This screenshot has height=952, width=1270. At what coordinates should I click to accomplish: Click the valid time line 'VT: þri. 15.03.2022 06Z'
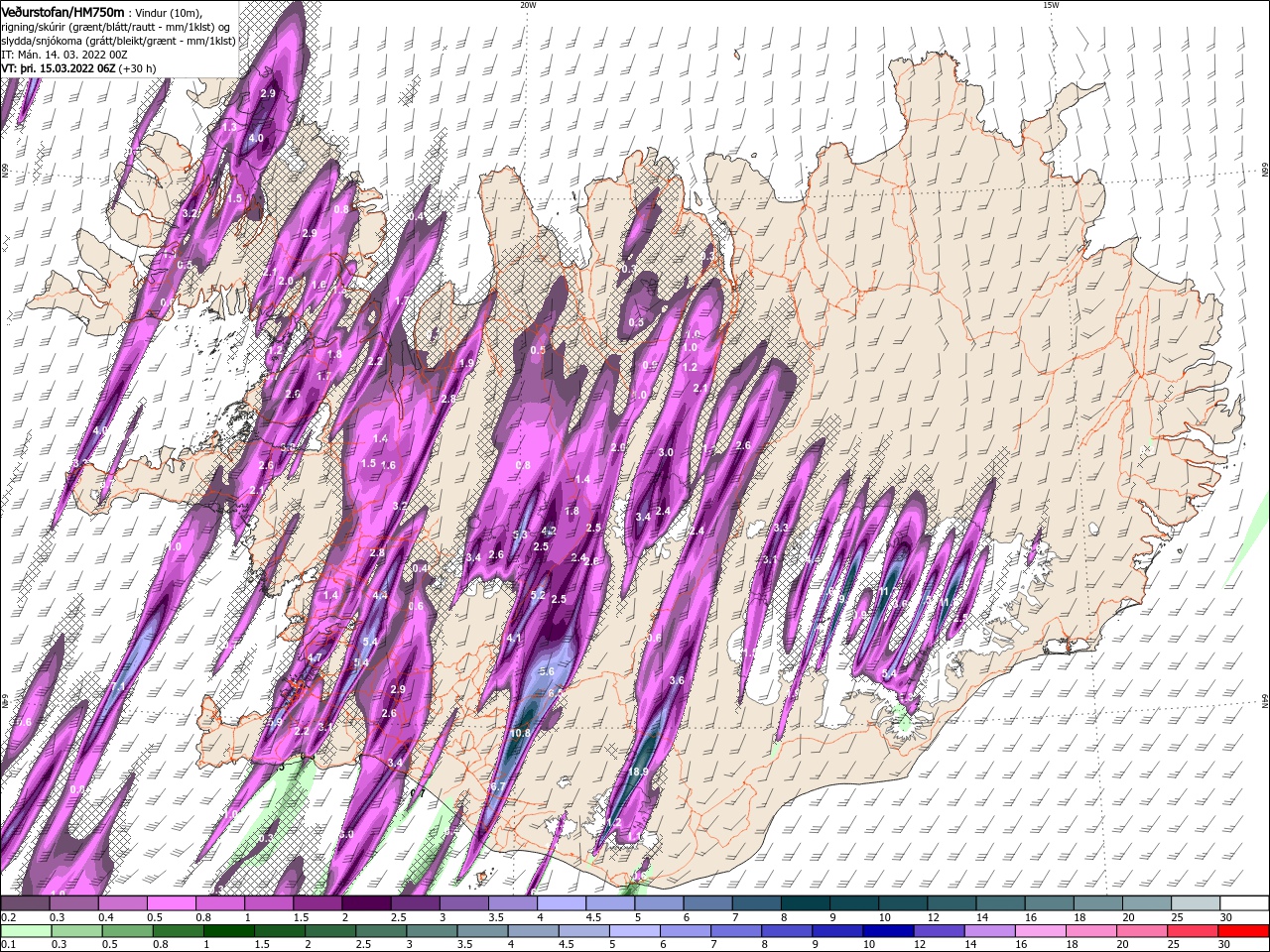click(59, 68)
